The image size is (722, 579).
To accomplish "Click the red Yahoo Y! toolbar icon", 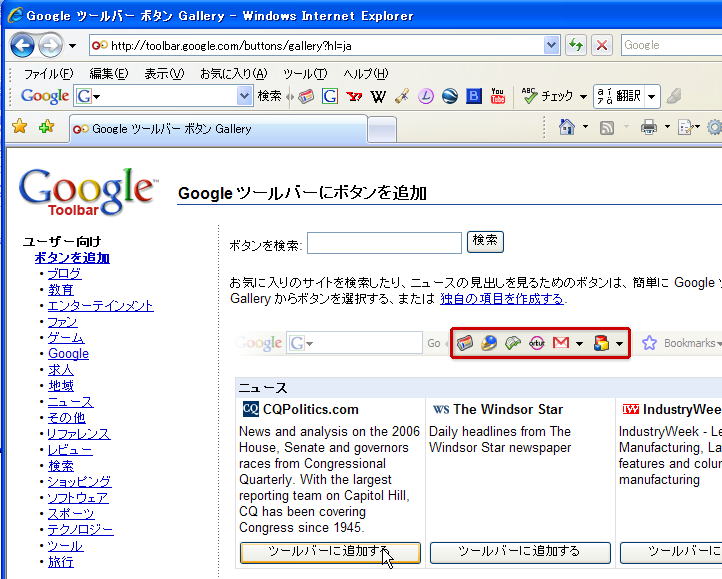I will (x=354, y=96).
